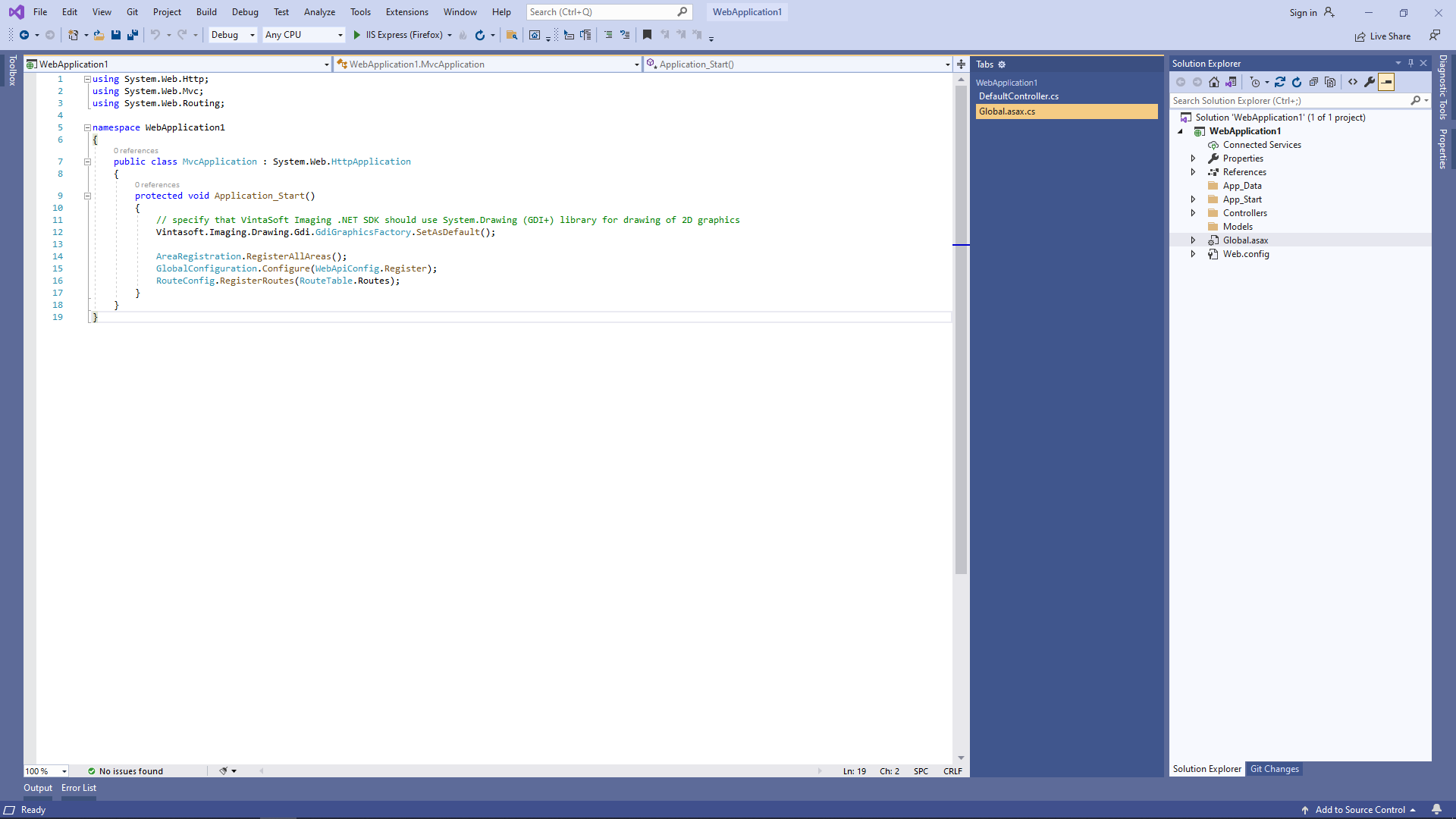Open the Build menu
Viewport: 1456px width, 819px height.
(x=206, y=12)
